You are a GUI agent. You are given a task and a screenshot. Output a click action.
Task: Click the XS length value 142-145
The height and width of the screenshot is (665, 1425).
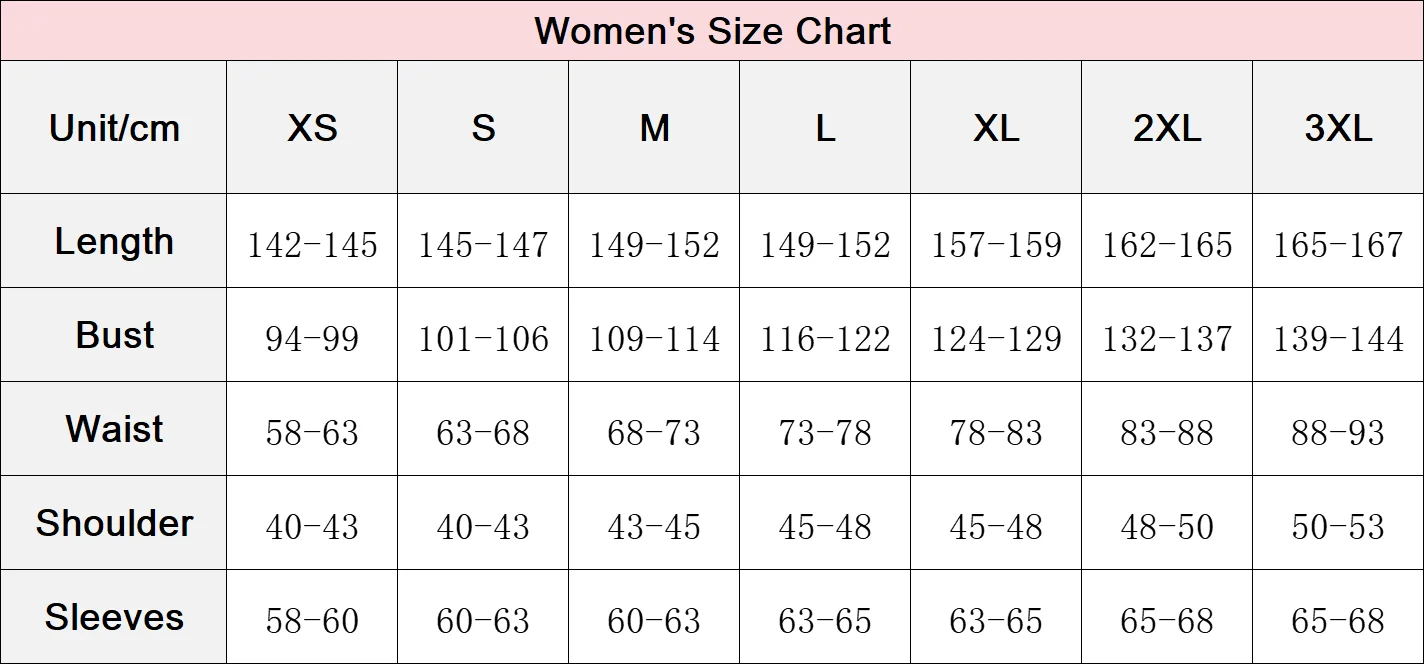click(x=312, y=245)
